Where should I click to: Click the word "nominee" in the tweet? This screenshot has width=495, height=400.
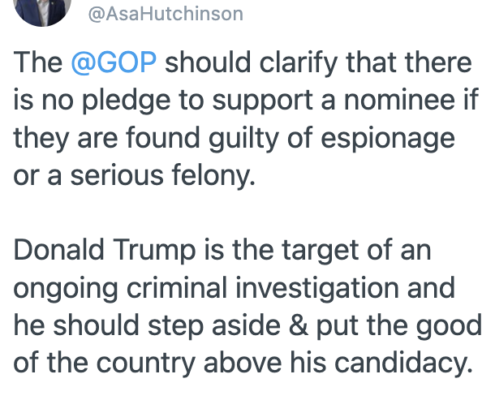point(399,100)
